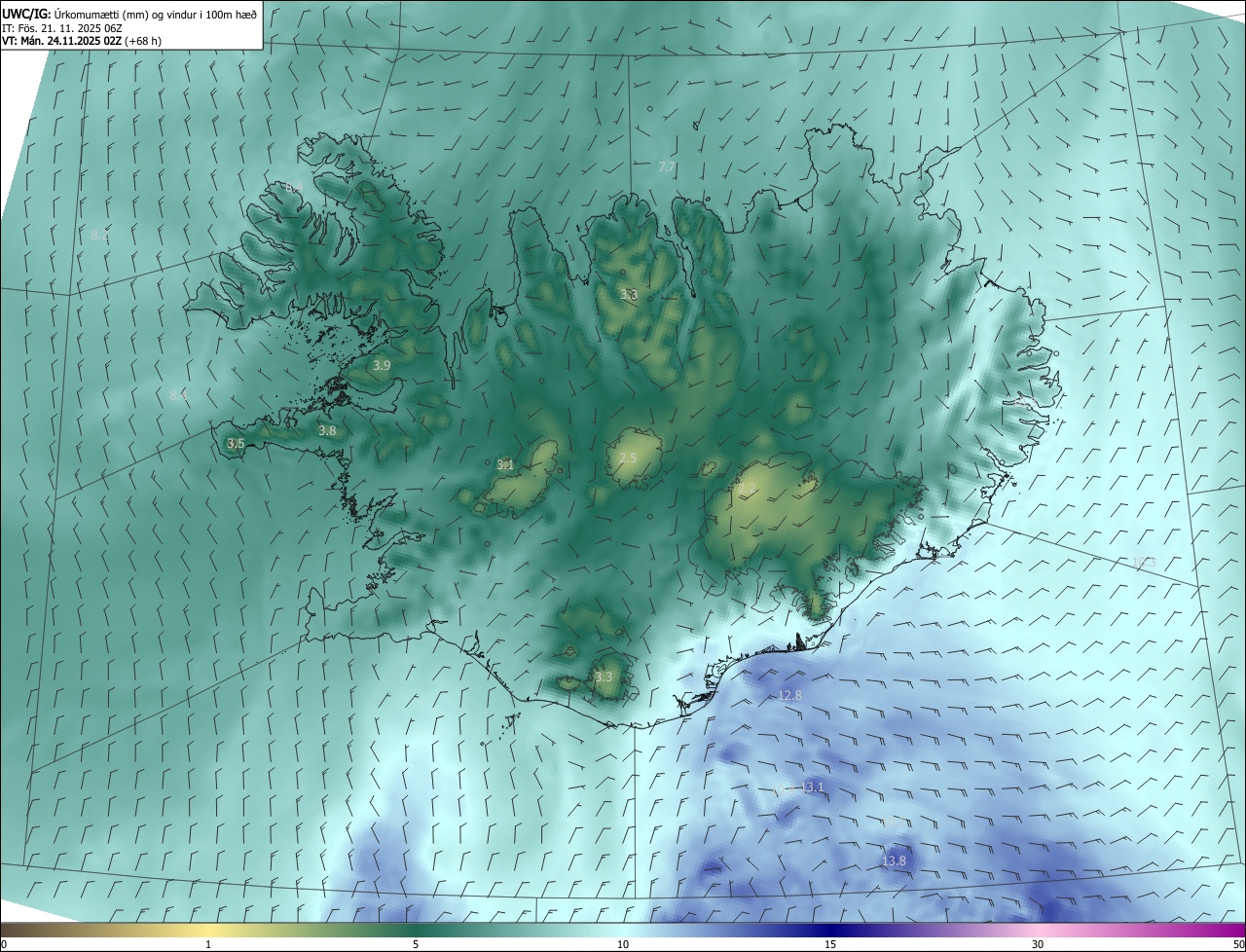The height and width of the screenshot is (952, 1246).
Task: Click the 'VT: Mán. 24.11.2025 02Z' line
Action: click(82, 41)
